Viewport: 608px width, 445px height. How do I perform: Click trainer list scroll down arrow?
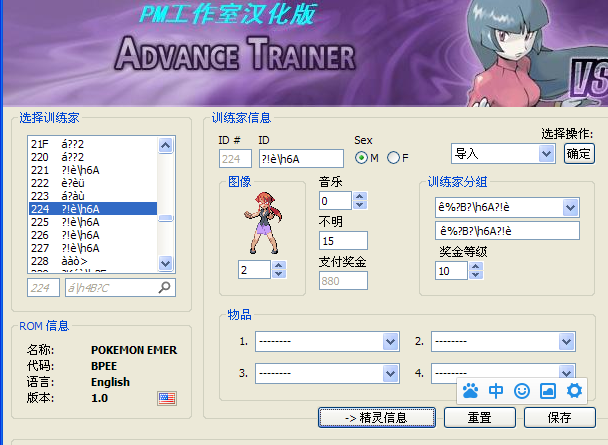[x=166, y=264]
